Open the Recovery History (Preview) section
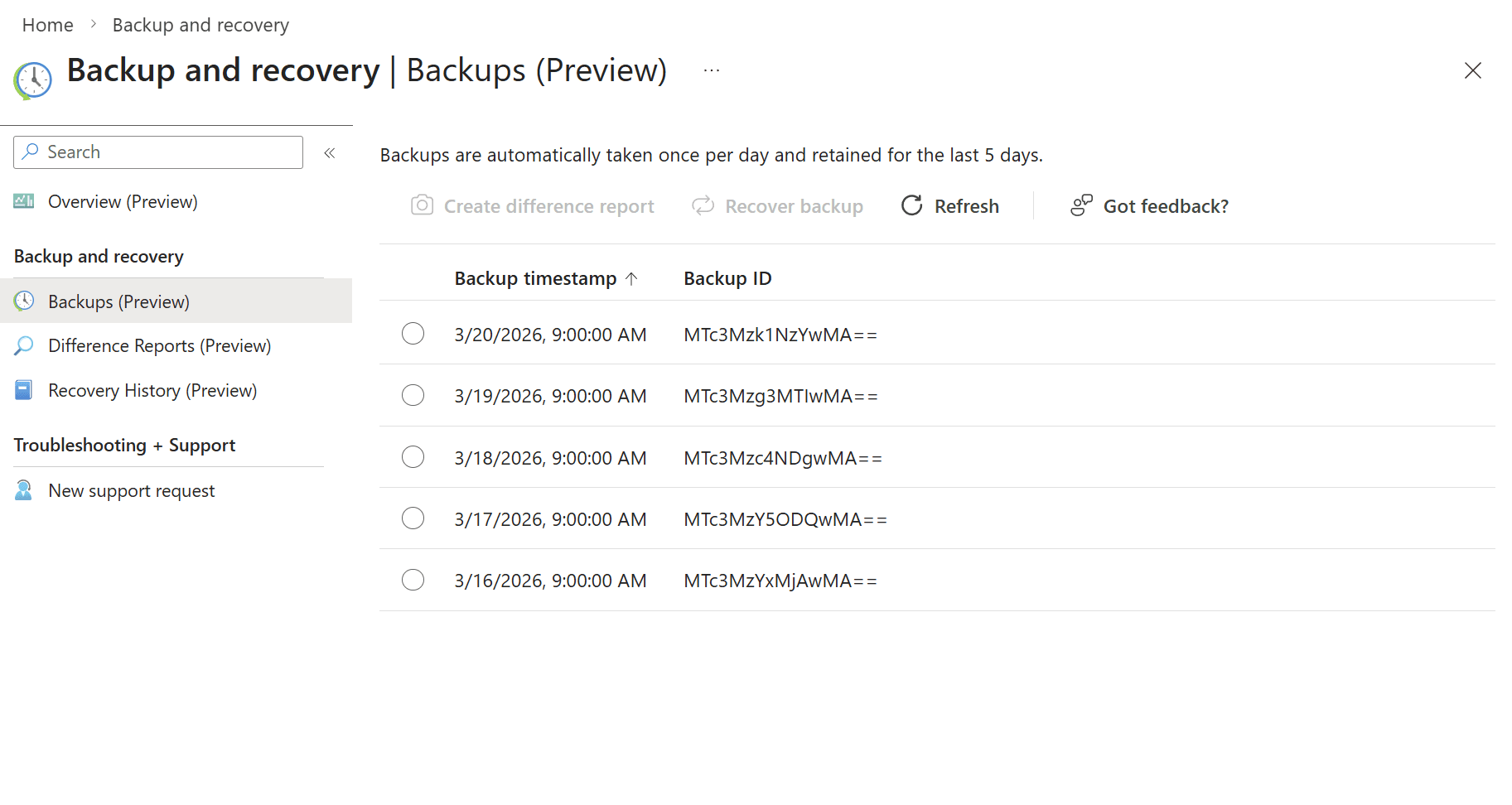Viewport: 1512px width, 805px height. [x=152, y=389]
